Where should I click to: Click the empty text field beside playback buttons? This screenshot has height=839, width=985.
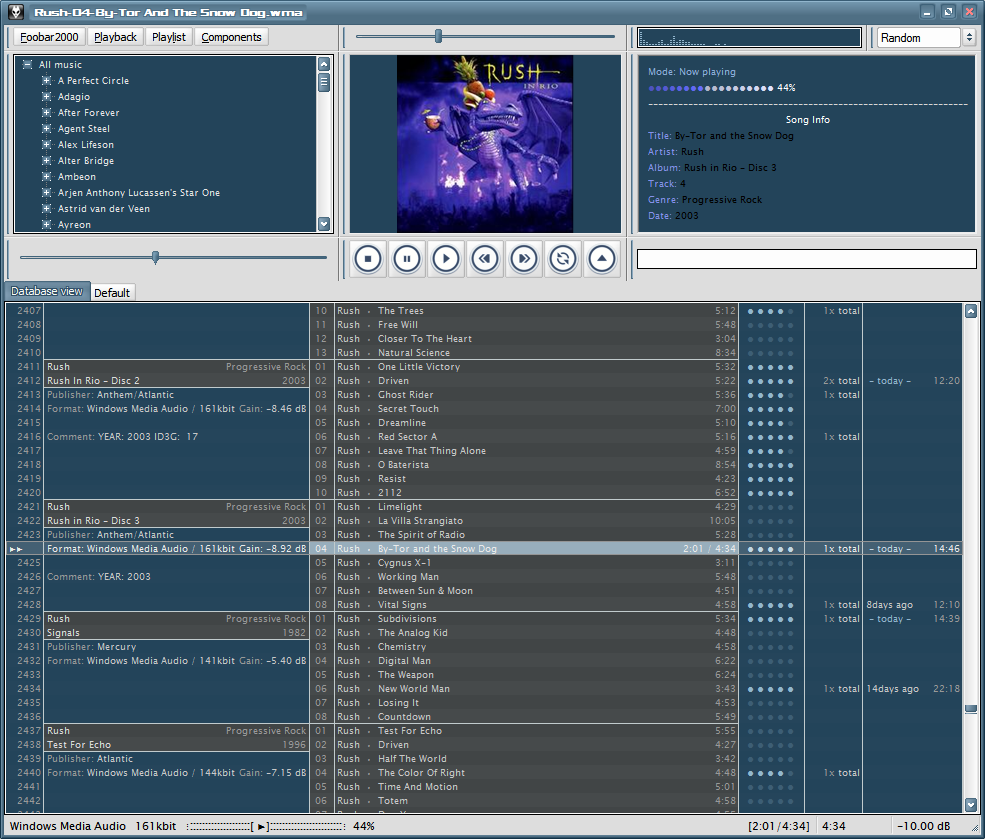[x=806, y=259]
